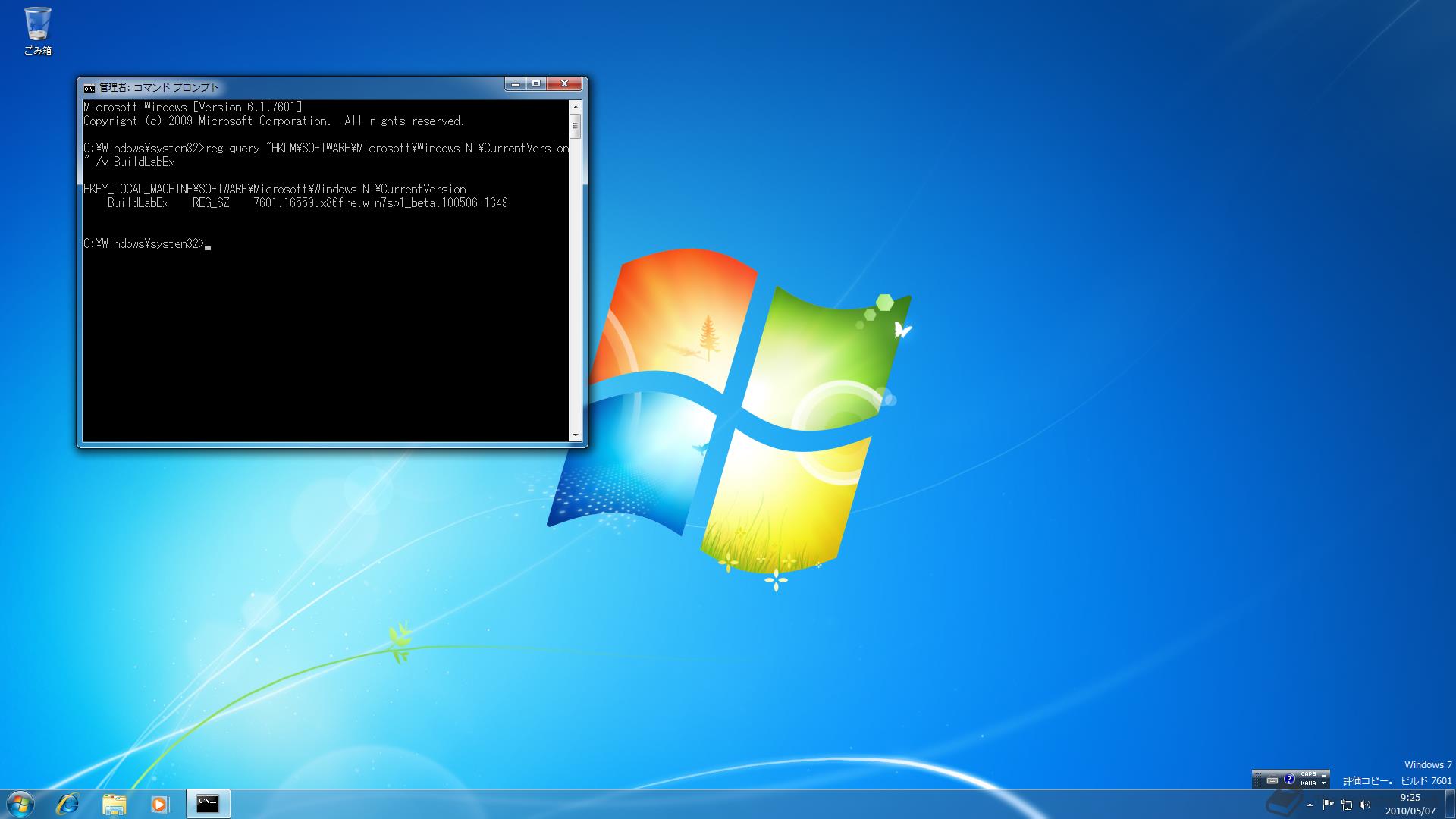The width and height of the screenshot is (1456, 819).
Task: Launch Internet Explorer from the taskbar
Action: coord(68,804)
